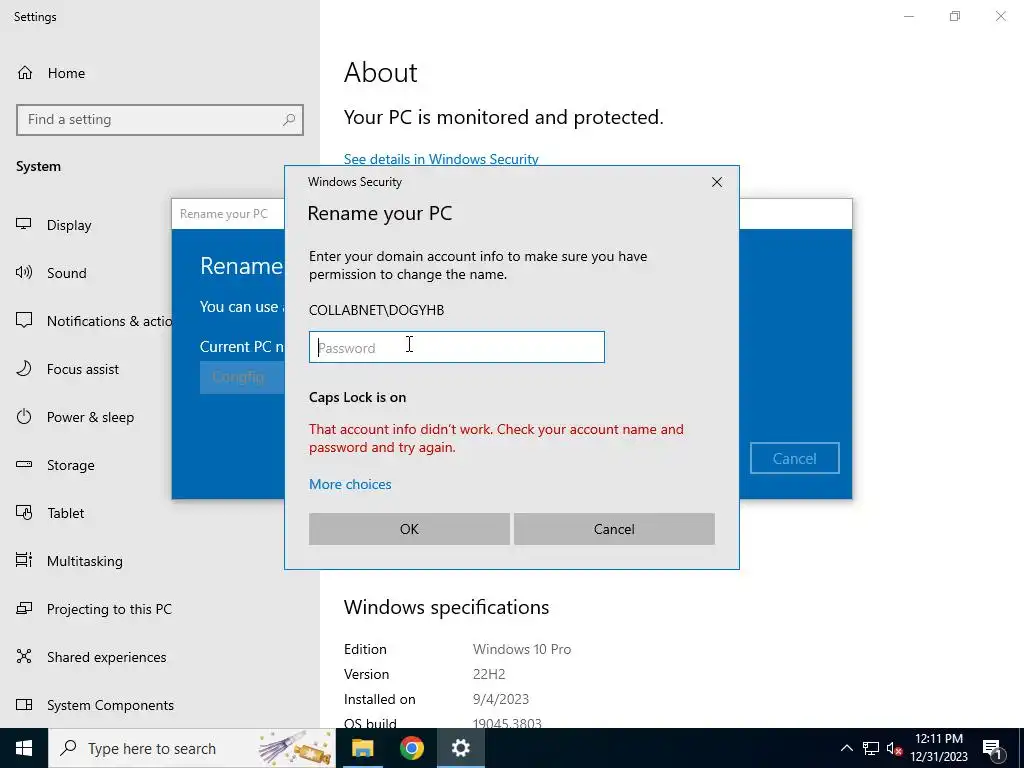Viewport: 1024px width, 768px height.
Task: Click the Home house icon in Settings
Action: pyautogui.click(x=25, y=73)
